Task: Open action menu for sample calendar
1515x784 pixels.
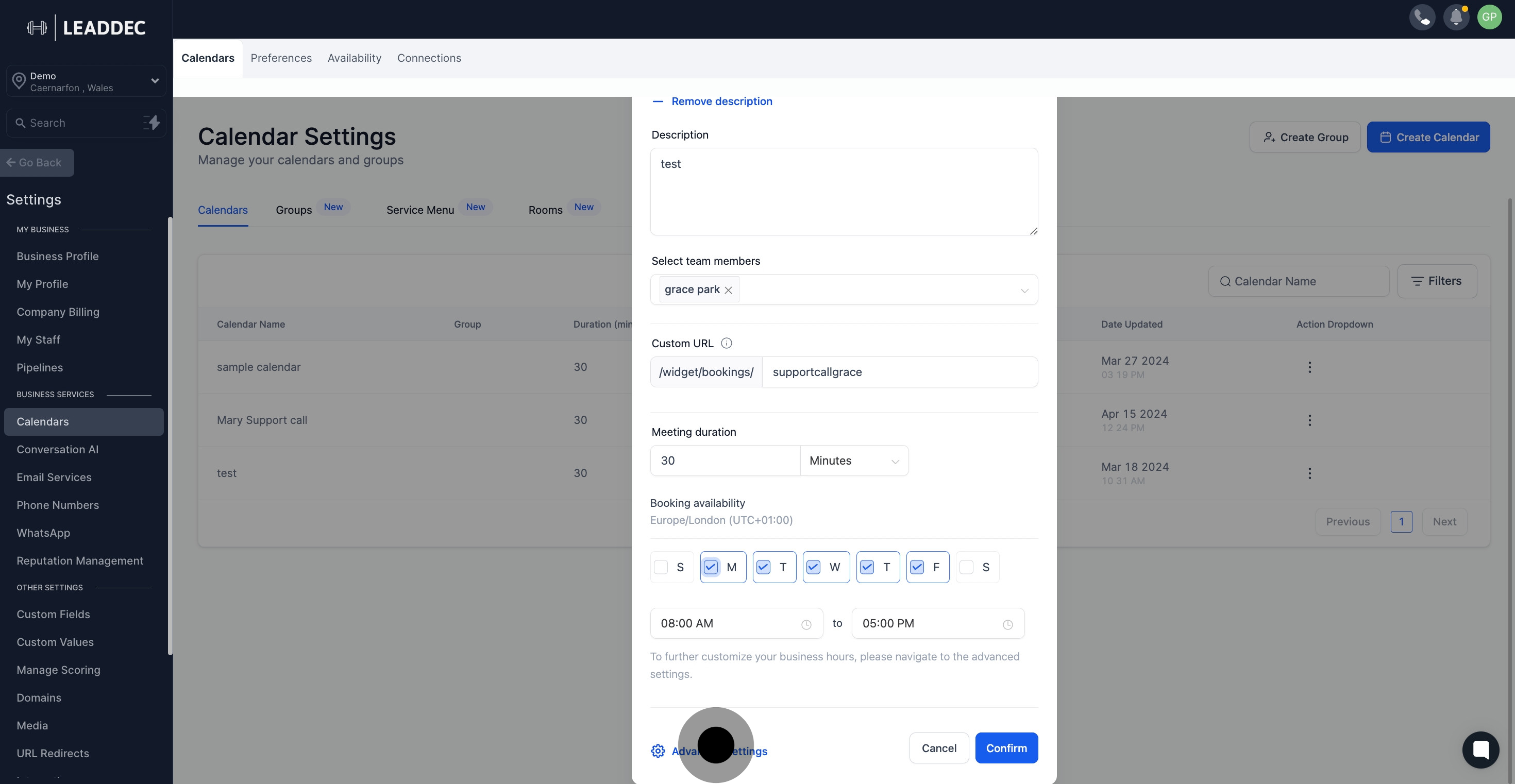Action: click(1309, 367)
